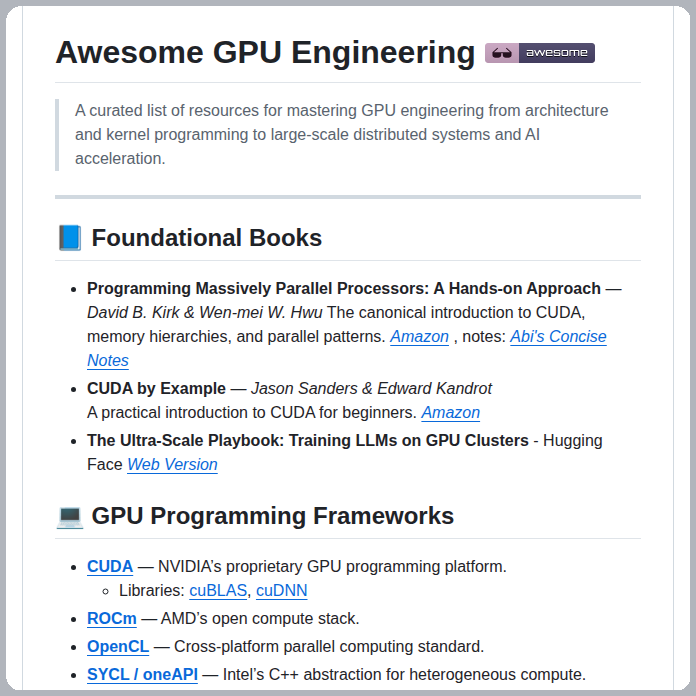
Task: Click the awesome badge with sunglasses icon
Action: [x=539, y=53]
